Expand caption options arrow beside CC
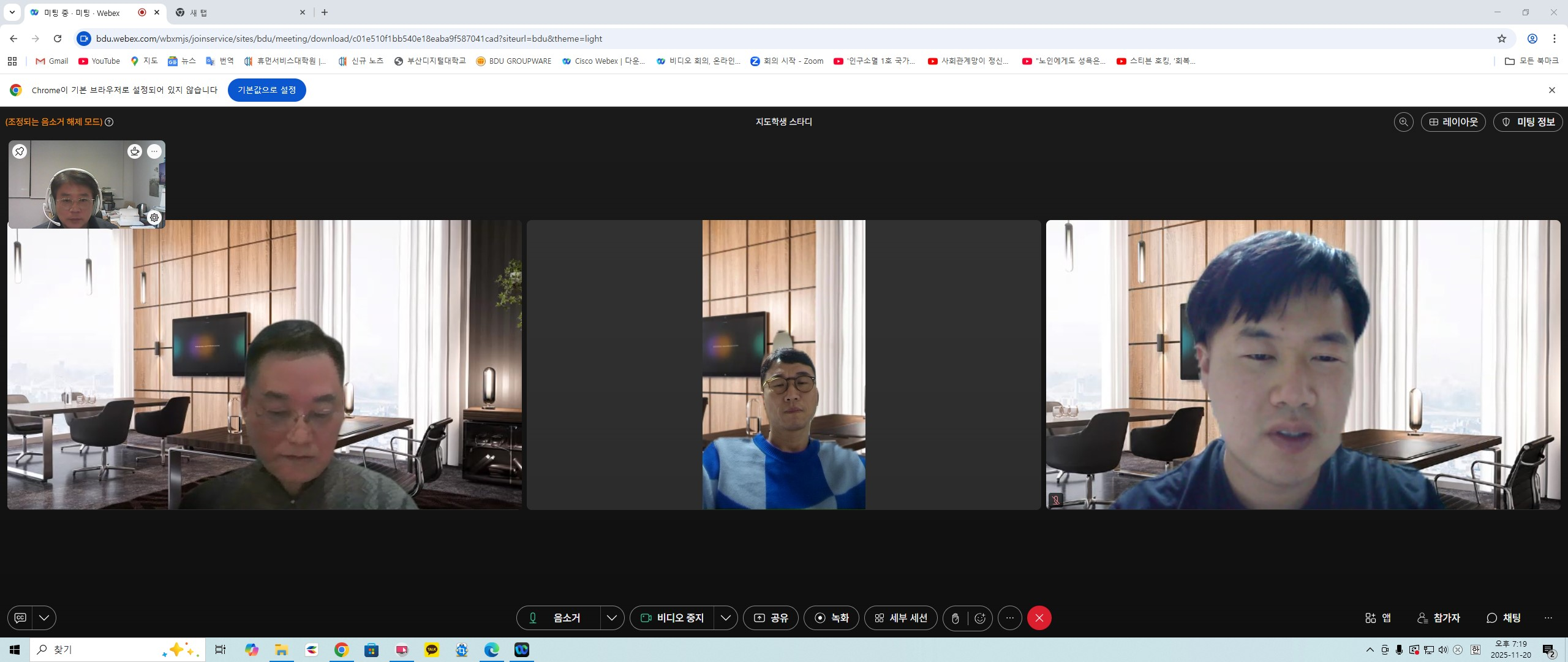The width and height of the screenshot is (1568, 662). coord(44,618)
